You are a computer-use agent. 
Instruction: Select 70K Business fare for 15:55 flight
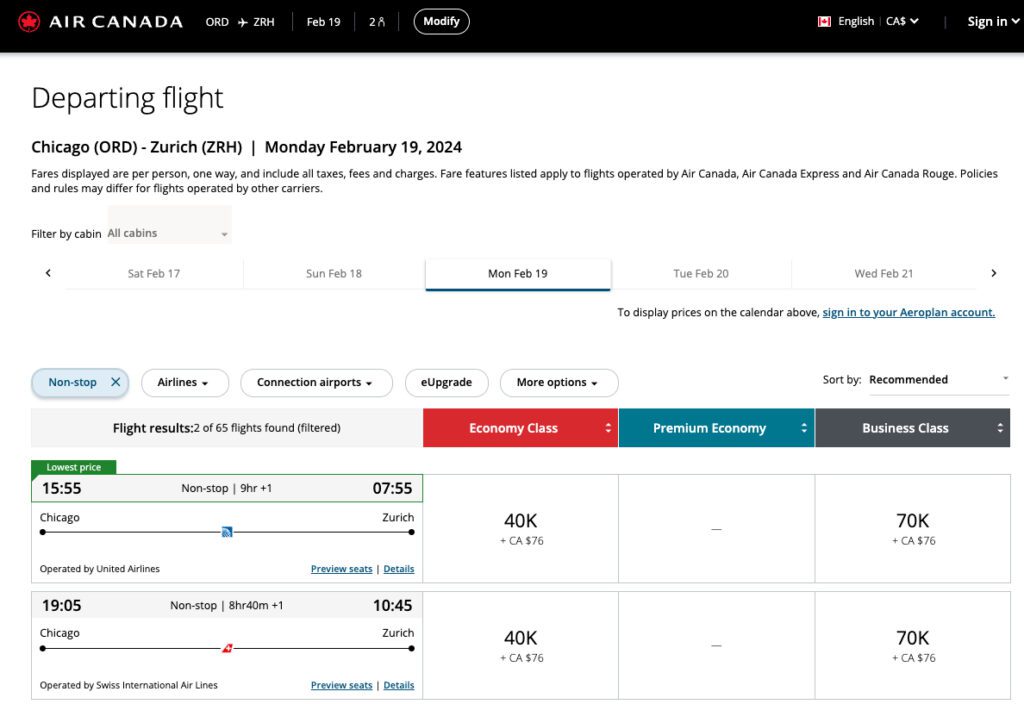[912, 528]
